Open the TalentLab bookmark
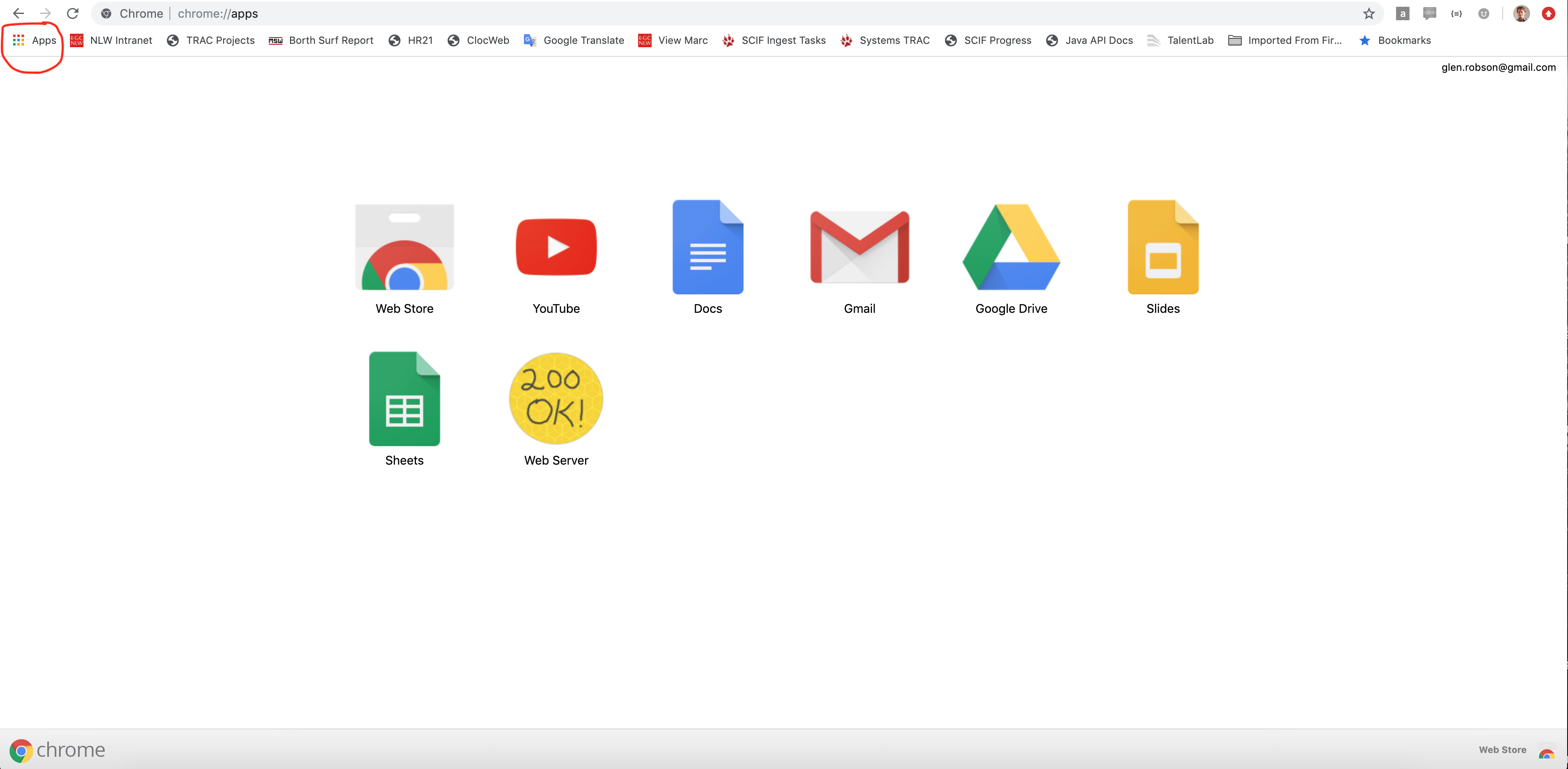Viewport: 1568px width, 769px height. (x=1180, y=40)
